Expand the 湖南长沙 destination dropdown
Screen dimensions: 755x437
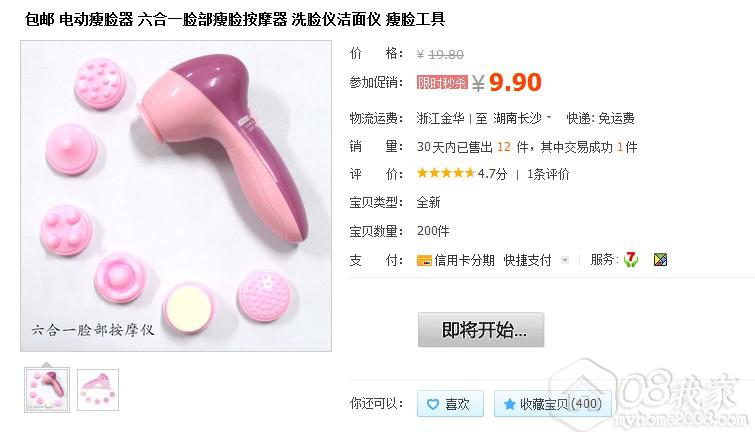tap(549, 117)
